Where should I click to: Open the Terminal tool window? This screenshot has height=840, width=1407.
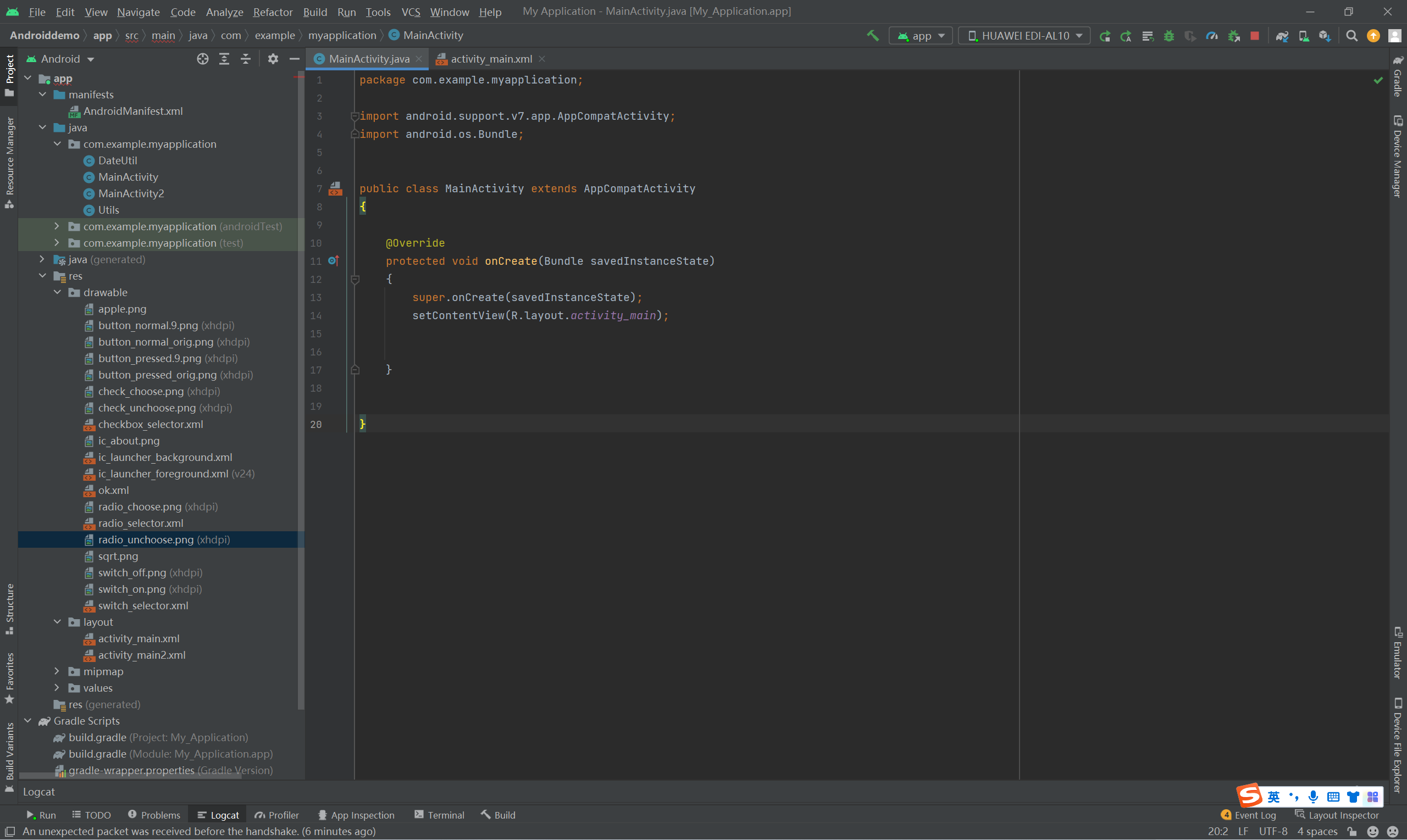tap(439, 815)
